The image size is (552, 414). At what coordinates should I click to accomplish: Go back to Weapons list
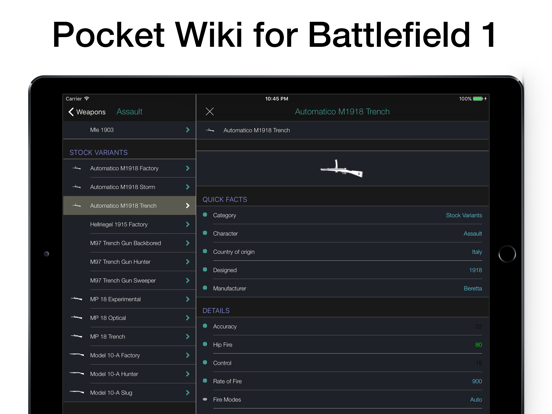pyautogui.click(x=87, y=112)
